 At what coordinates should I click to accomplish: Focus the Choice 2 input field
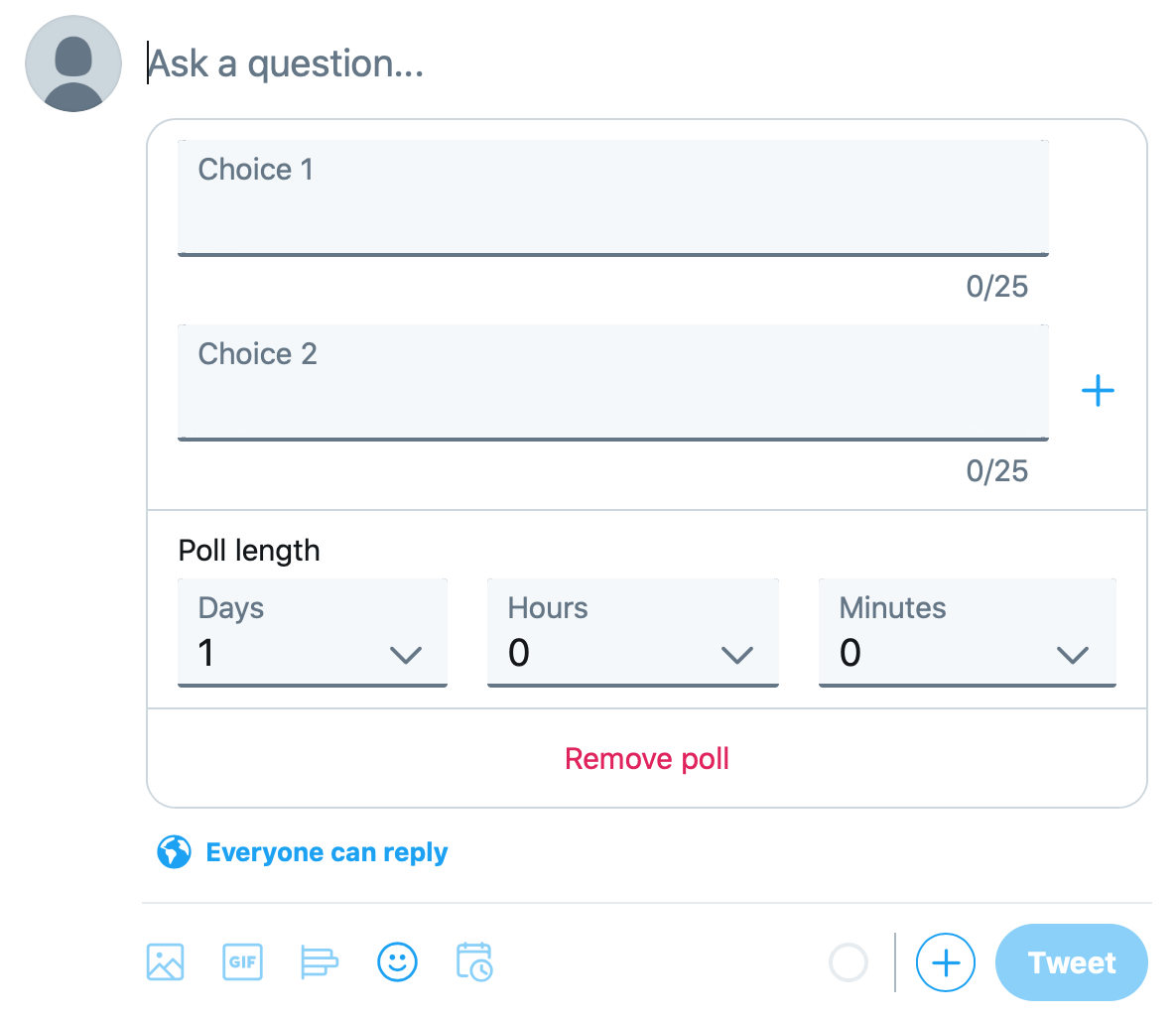(612, 382)
